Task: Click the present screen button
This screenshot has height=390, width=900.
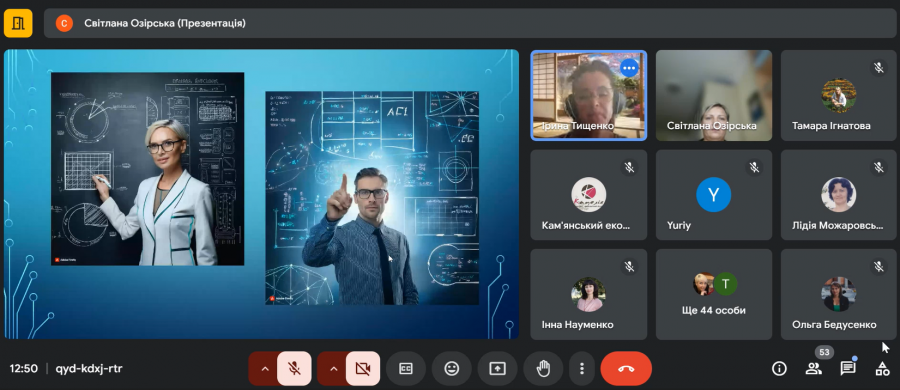Action: click(x=498, y=368)
